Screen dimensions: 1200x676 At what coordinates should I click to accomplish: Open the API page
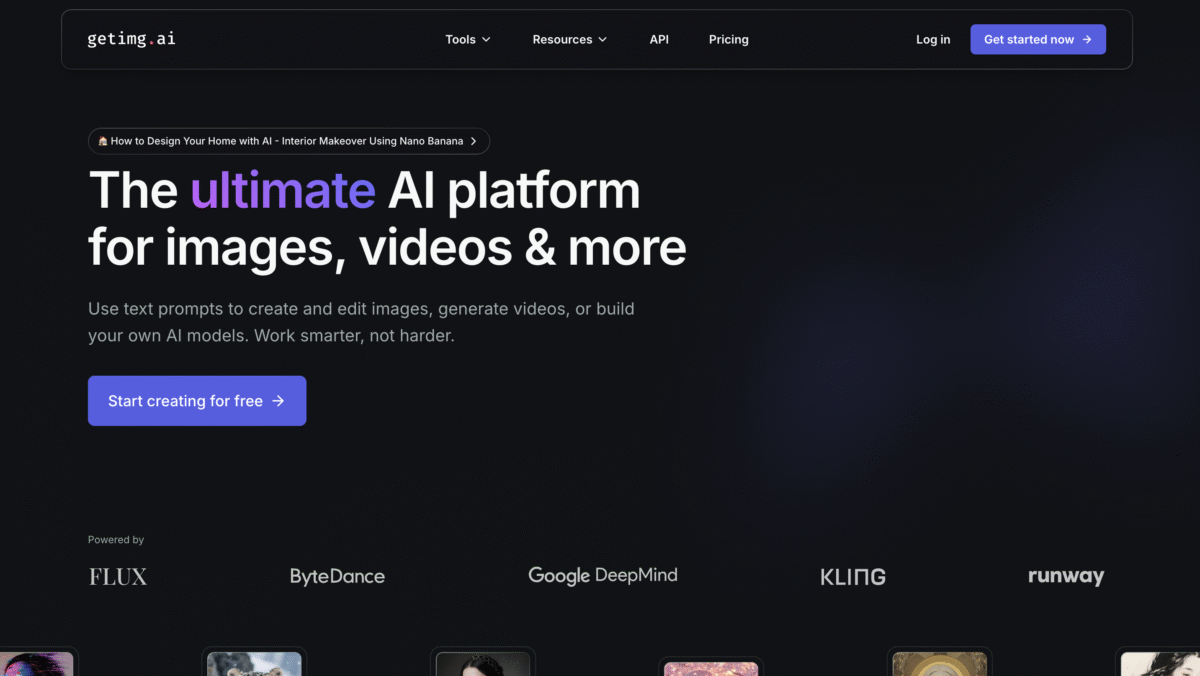coord(659,39)
